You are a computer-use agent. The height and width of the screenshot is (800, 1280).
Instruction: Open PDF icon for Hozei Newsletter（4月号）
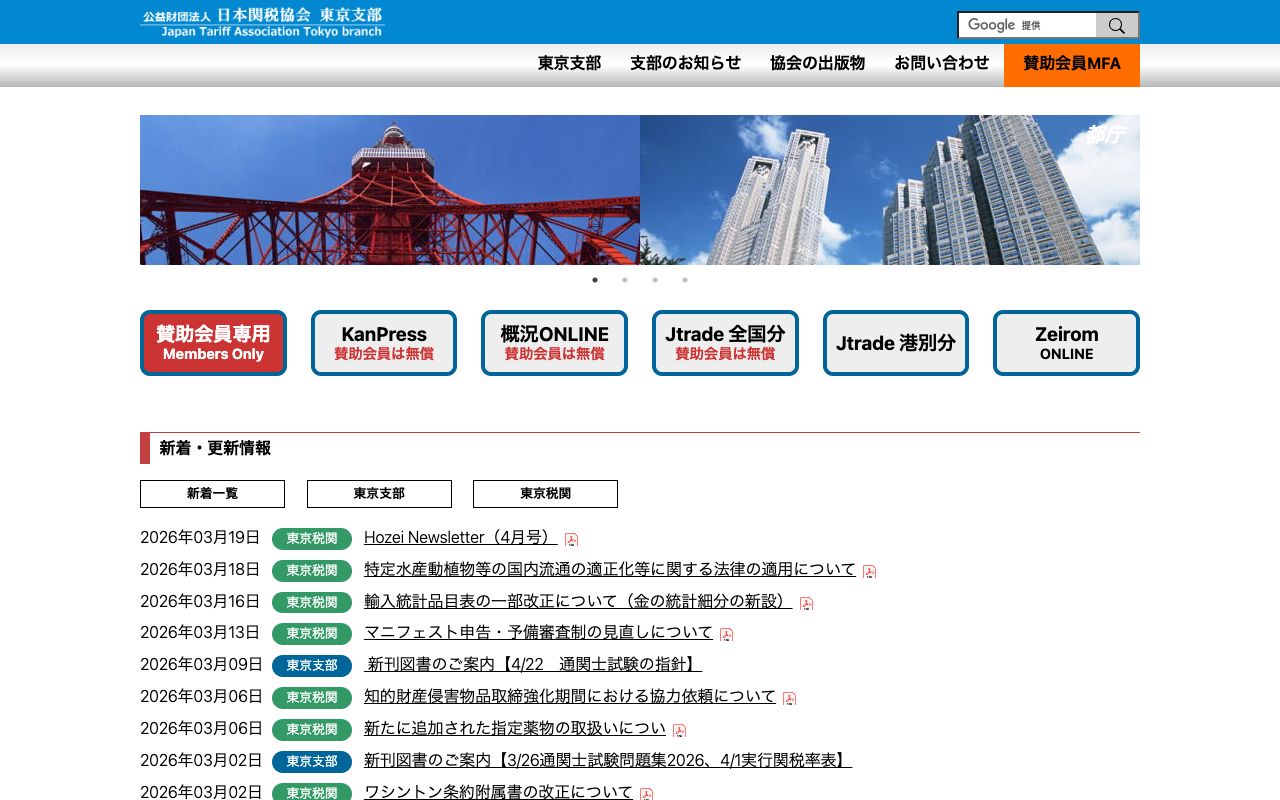[571, 539]
